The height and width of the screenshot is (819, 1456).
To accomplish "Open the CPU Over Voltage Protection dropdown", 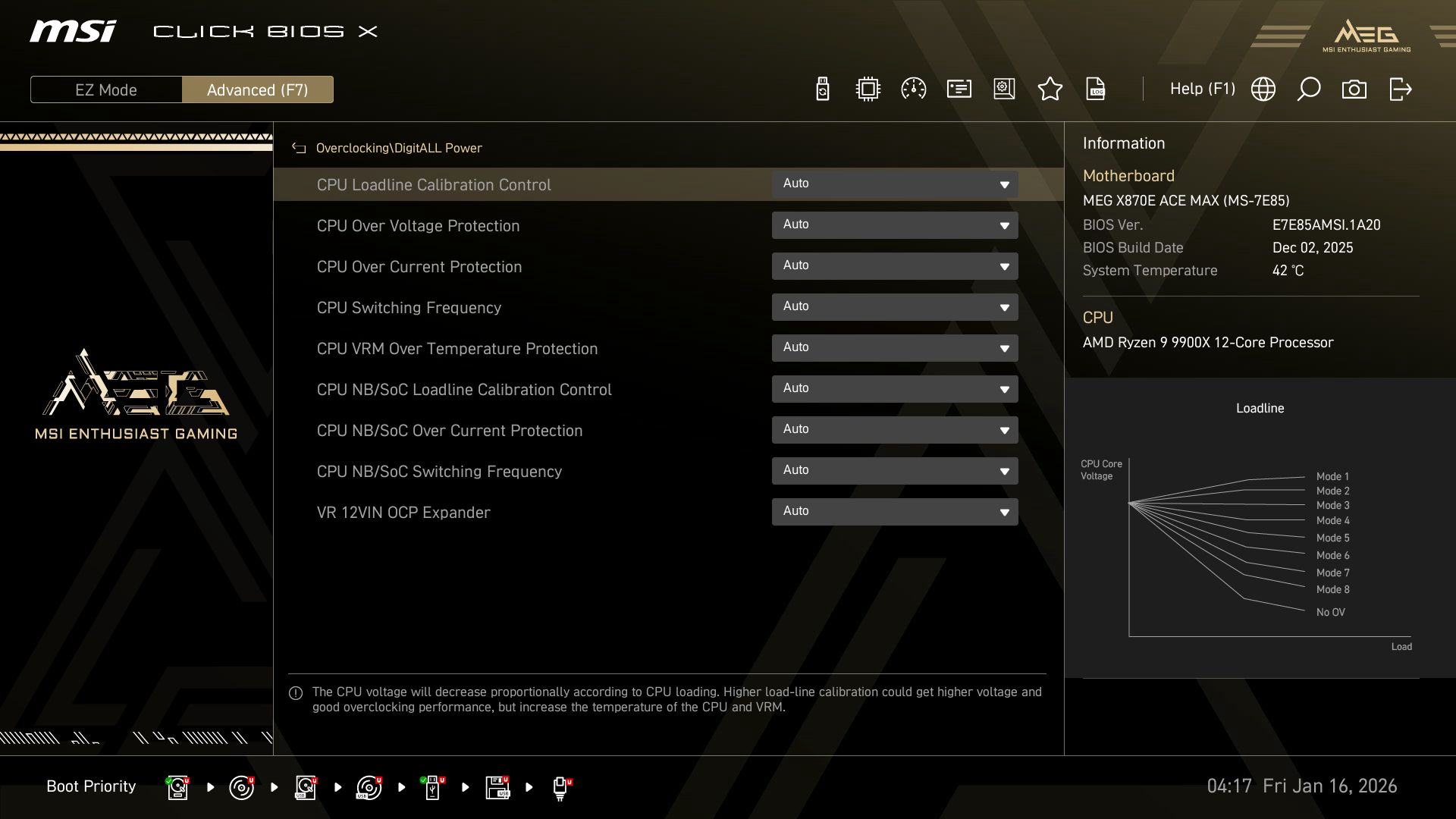I will point(895,224).
